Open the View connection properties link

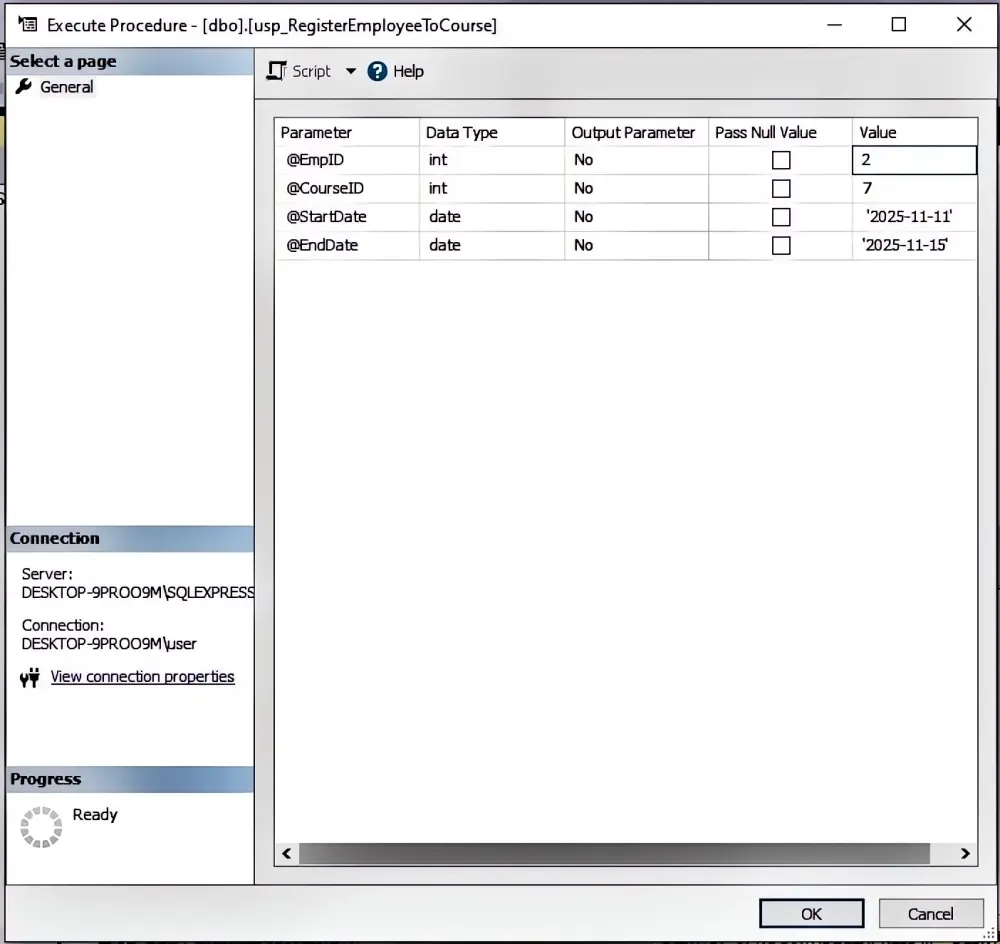142,677
